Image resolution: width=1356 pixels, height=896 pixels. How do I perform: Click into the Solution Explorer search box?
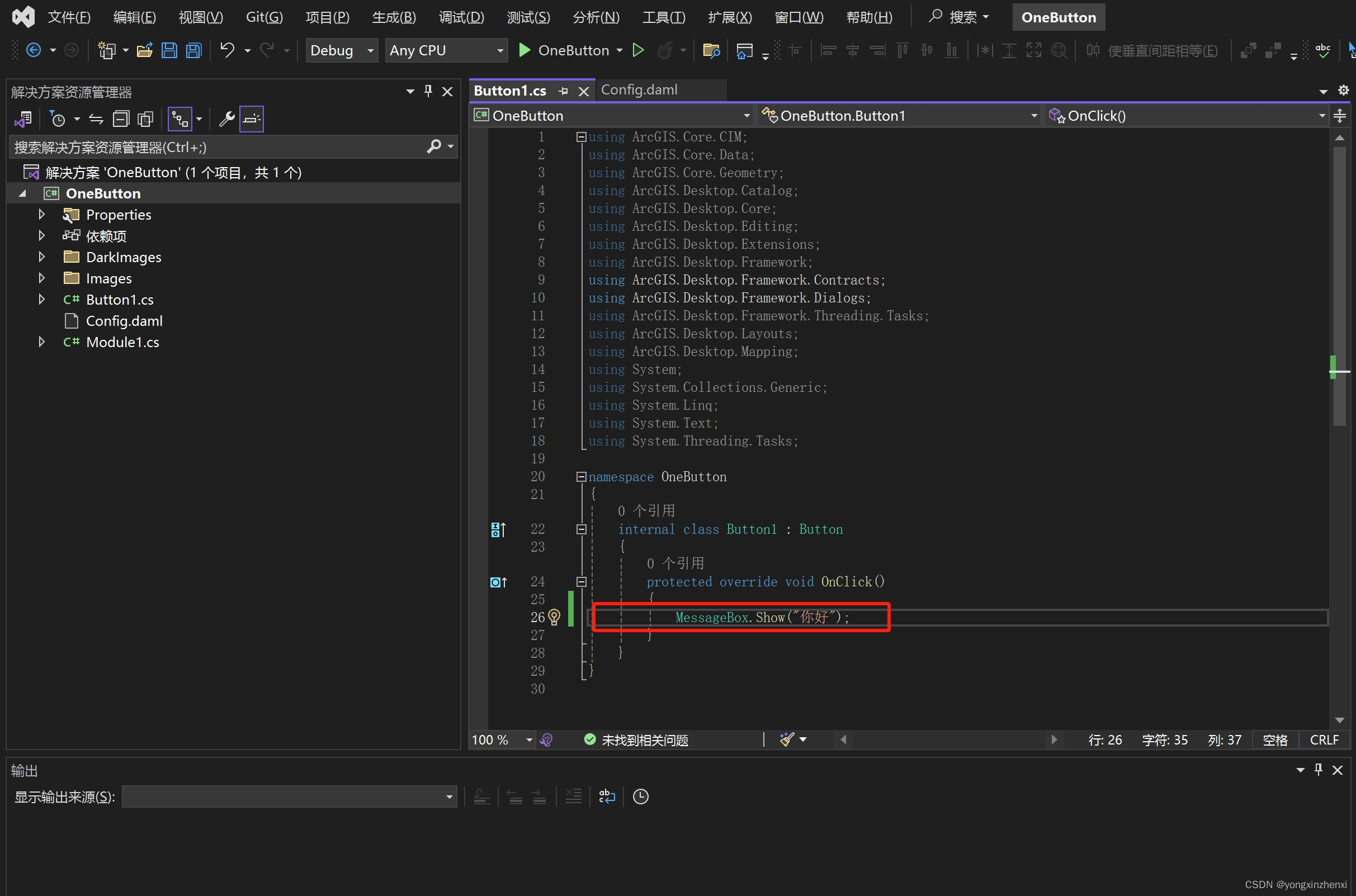click(217, 148)
